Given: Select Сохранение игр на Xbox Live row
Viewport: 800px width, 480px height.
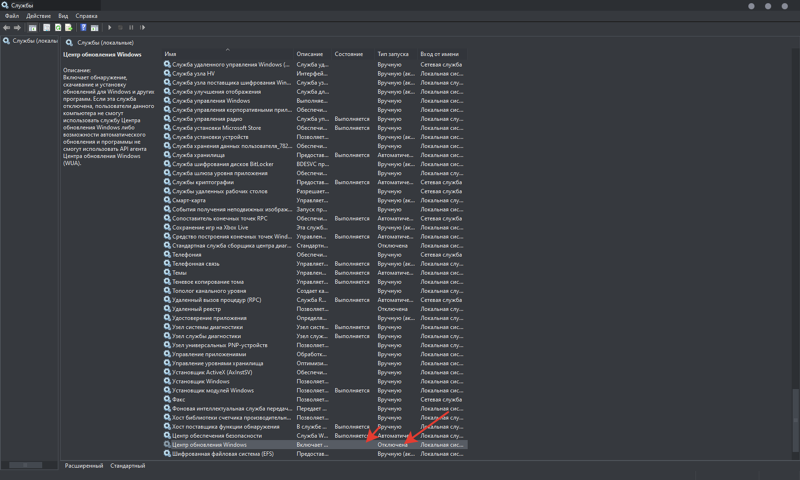Looking at the screenshot, I should click(315, 228).
